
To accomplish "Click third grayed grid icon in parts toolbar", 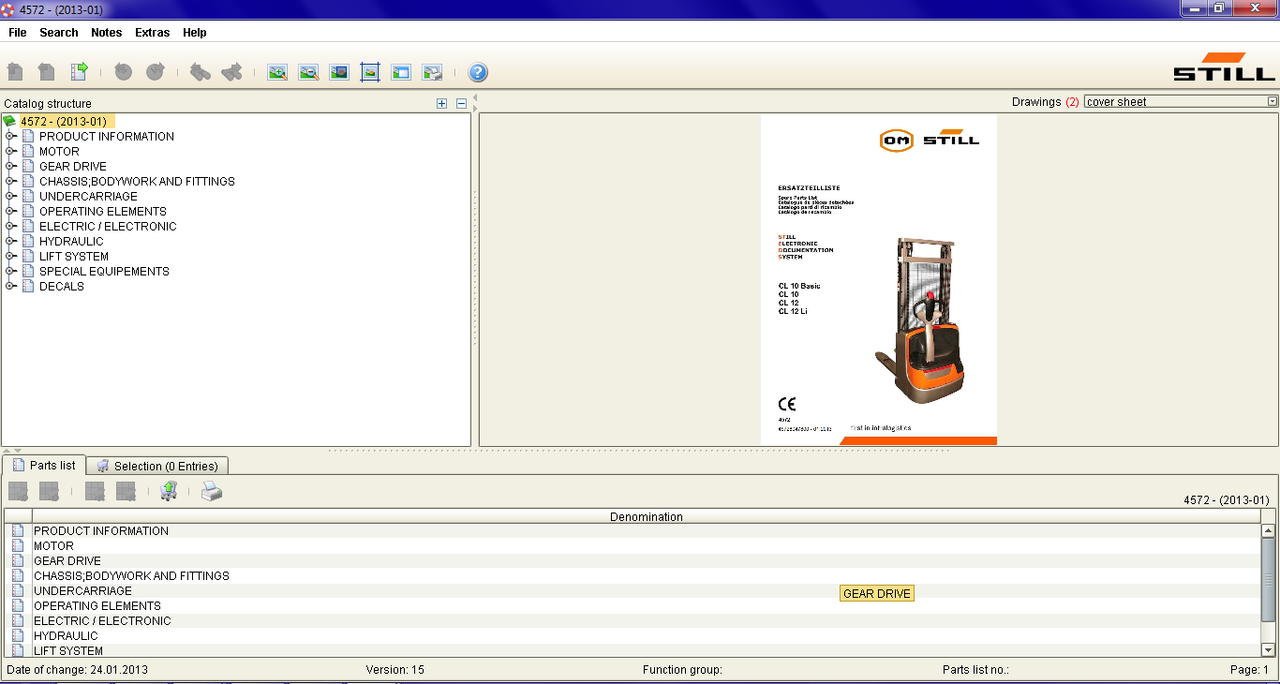I will click(x=95, y=491).
